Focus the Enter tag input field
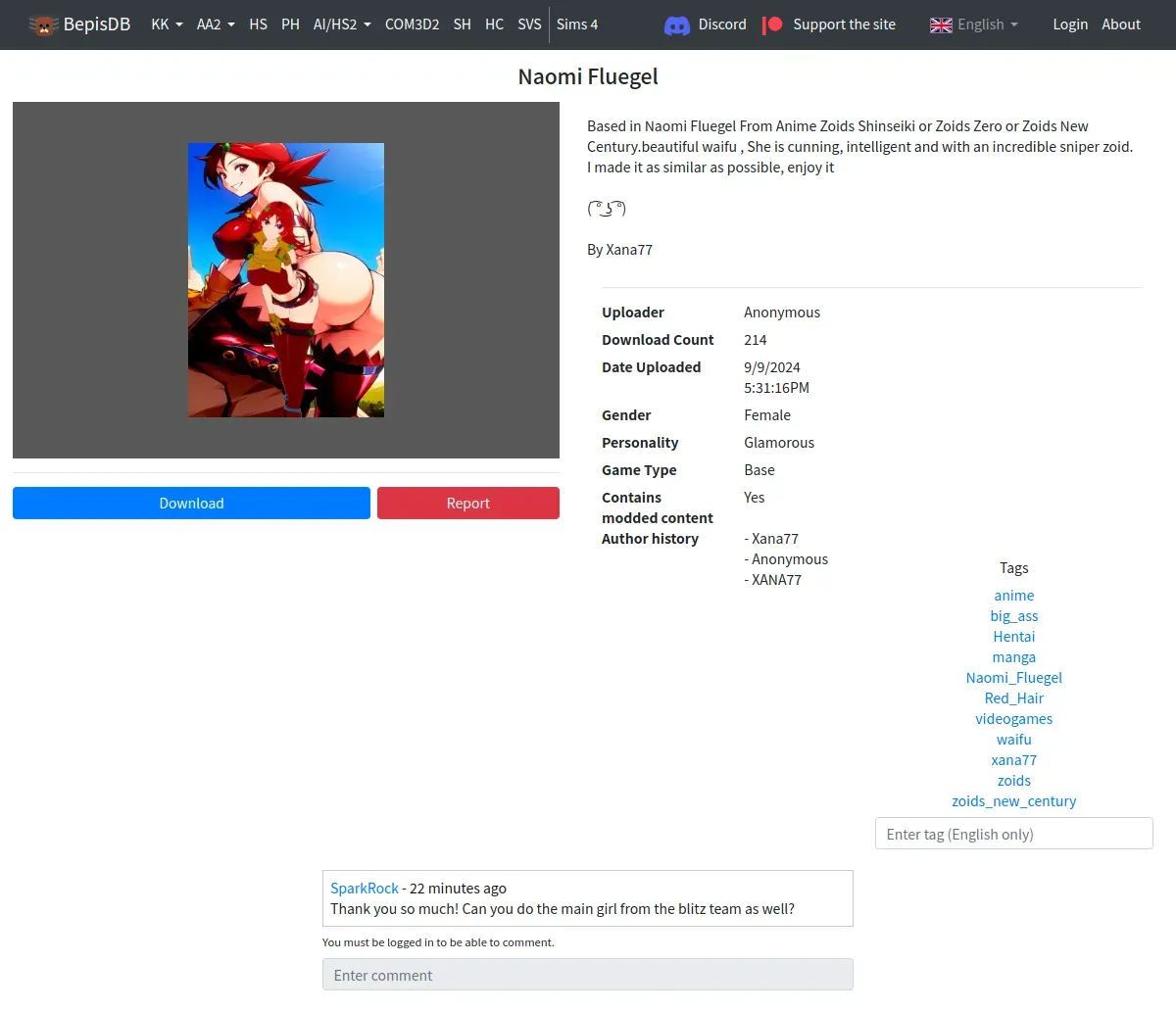Image resolution: width=1176 pixels, height=1011 pixels. tap(1013, 834)
